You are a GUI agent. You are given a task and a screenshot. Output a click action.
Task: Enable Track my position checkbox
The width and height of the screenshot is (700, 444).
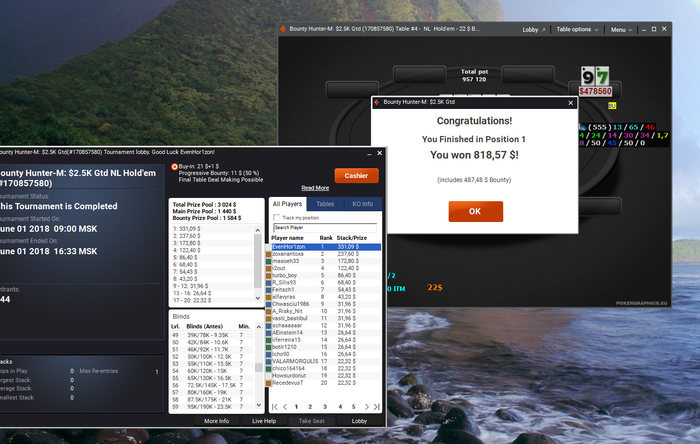[x=277, y=218]
